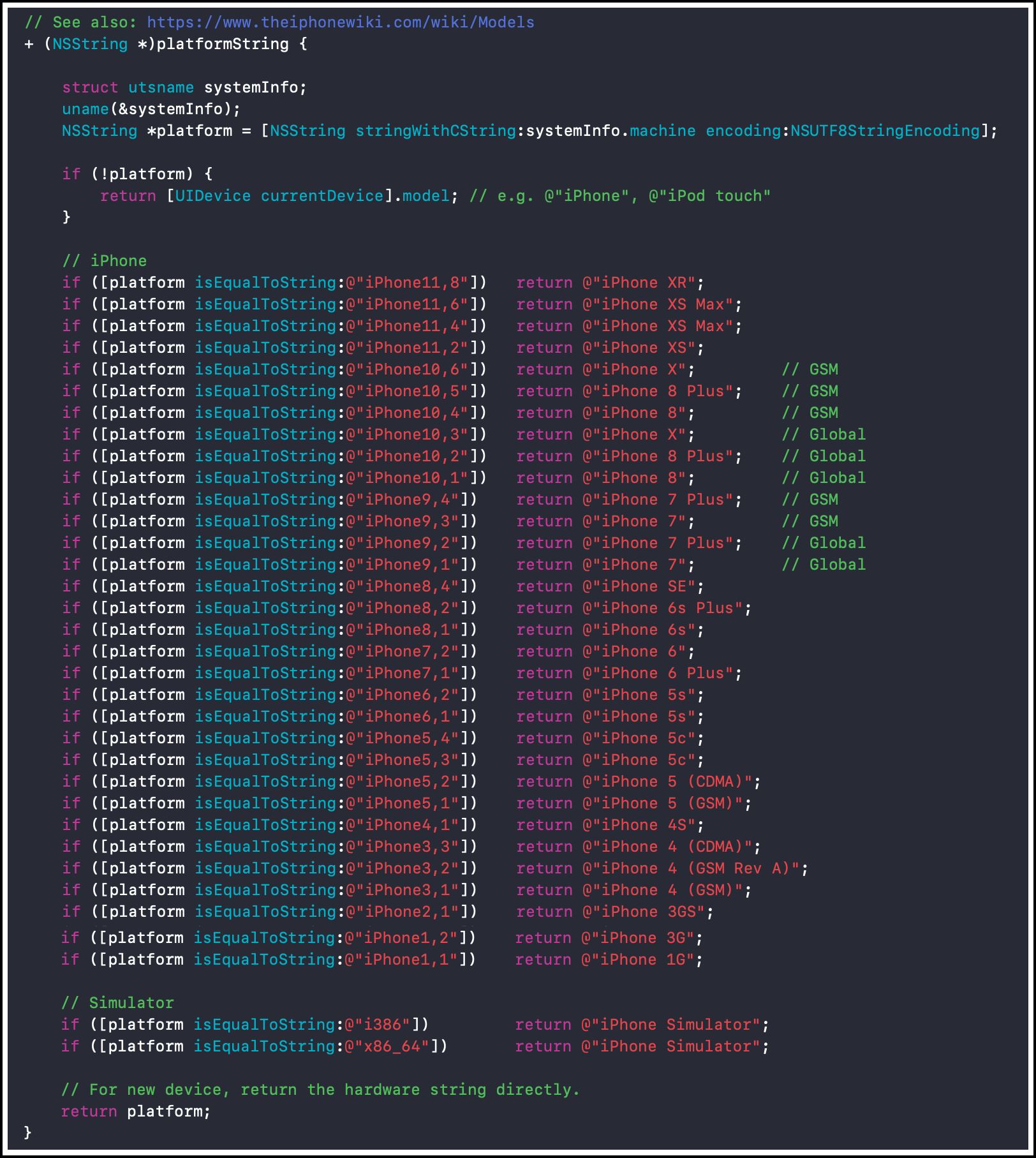Click the "// Simulator" comment

[x=117, y=1003]
